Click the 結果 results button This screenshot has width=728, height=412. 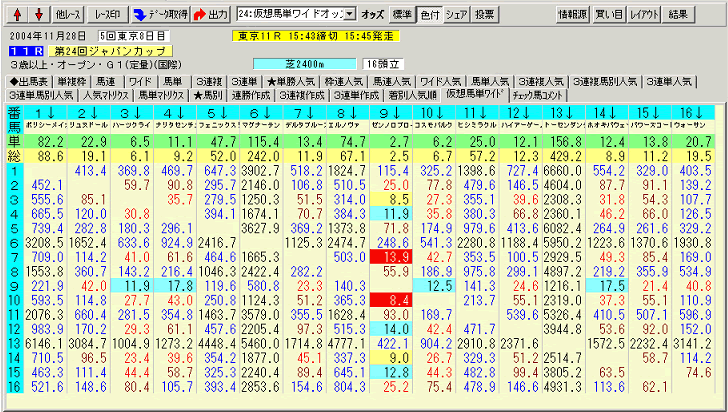pyautogui.click(x=679, y=15)
